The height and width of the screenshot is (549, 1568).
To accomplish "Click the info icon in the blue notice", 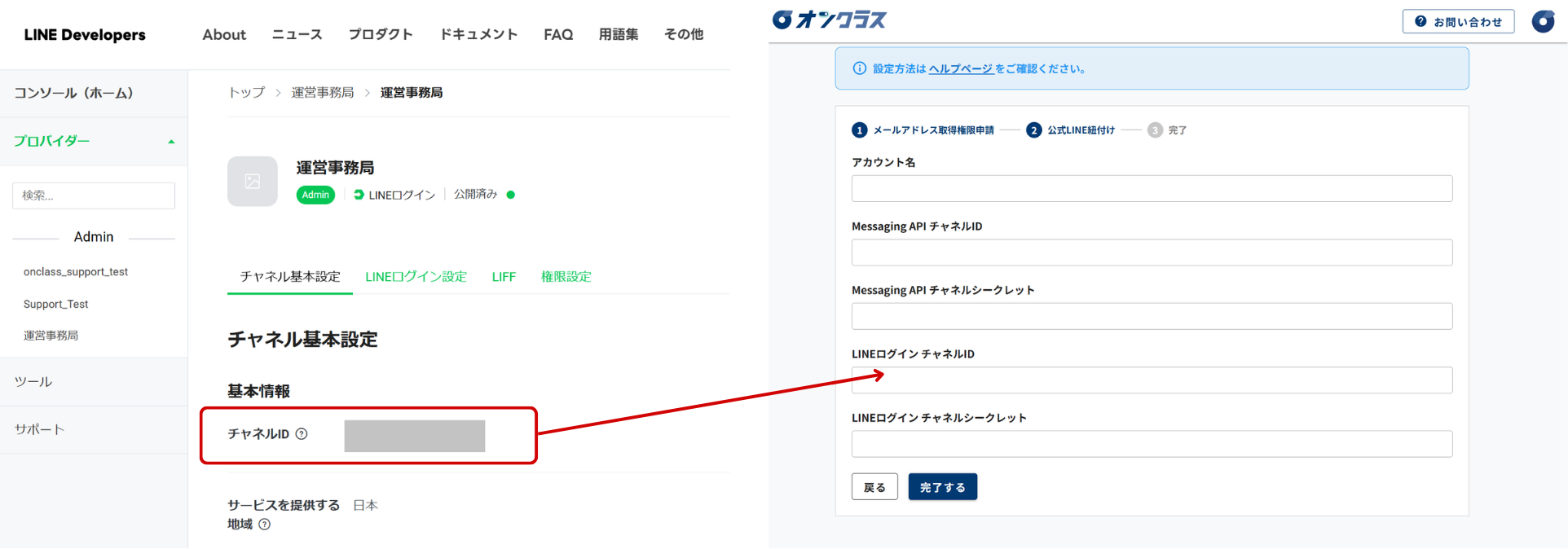I will pyautogui.click(x=859, y=68).
